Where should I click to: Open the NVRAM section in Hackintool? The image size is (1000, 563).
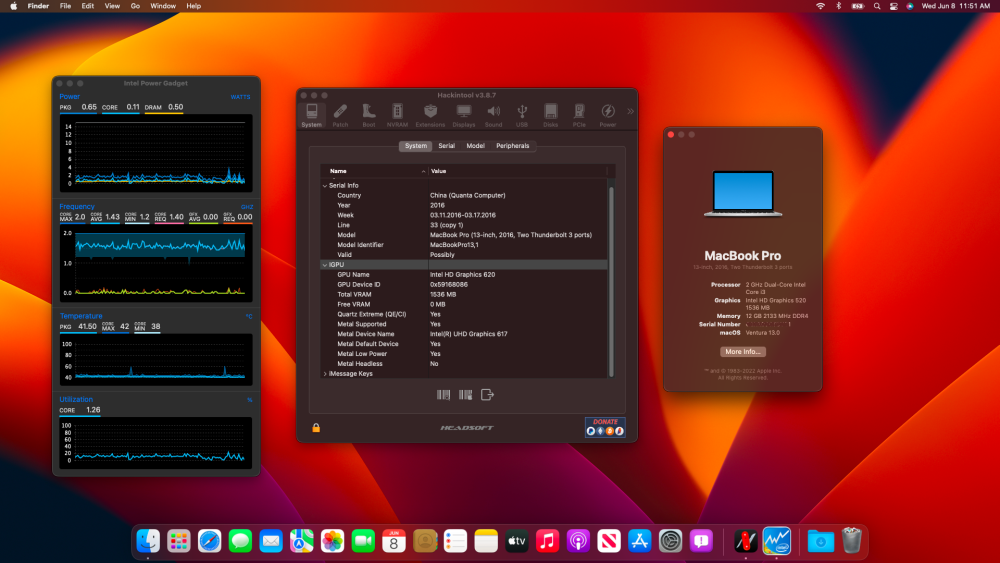pos(397,115)
